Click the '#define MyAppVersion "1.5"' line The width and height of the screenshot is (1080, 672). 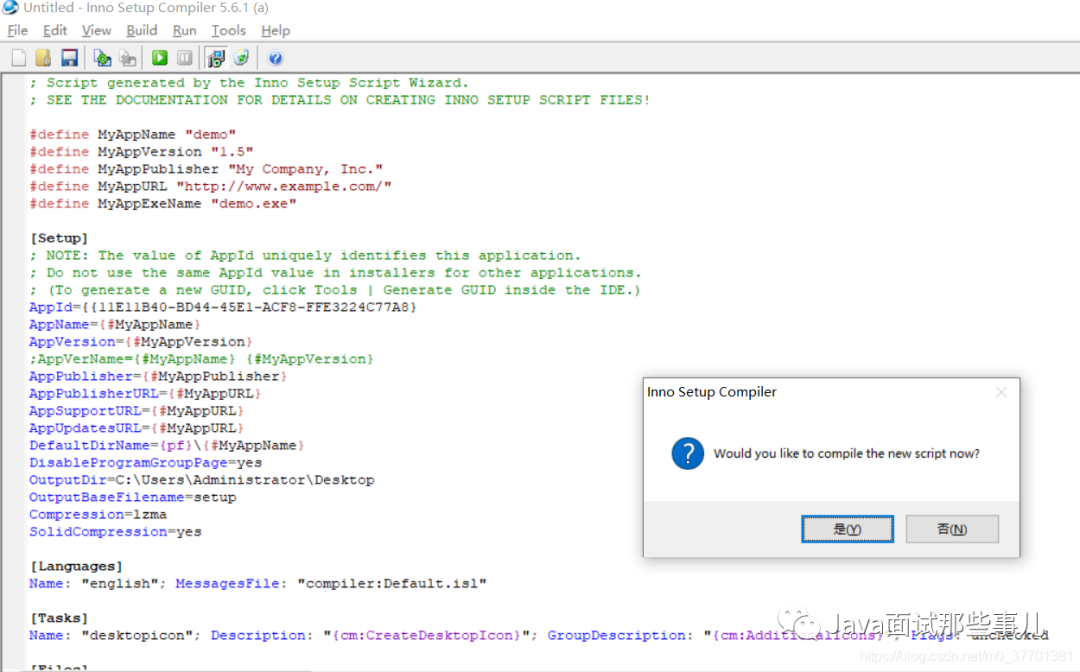tap(141, 151)
